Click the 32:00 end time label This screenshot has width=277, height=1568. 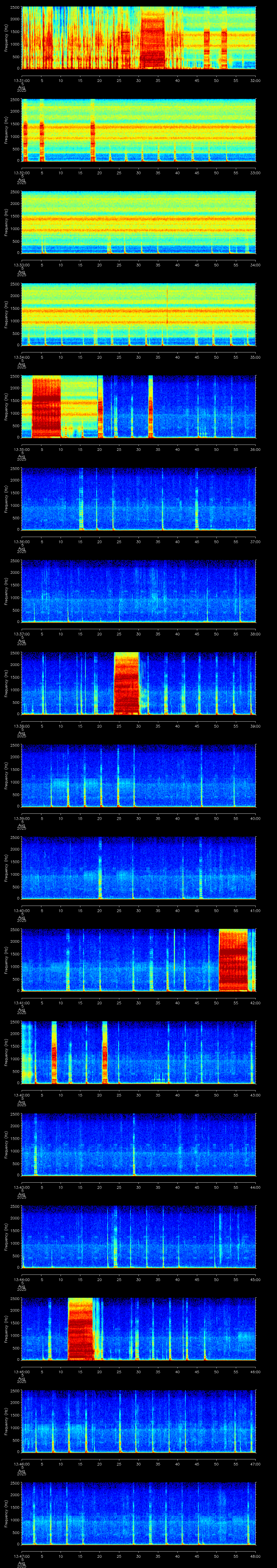click(x=256, y=80)
